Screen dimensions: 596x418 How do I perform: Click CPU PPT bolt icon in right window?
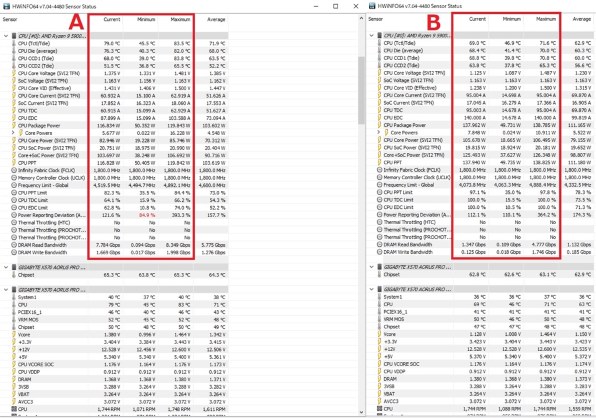point(379,162)
